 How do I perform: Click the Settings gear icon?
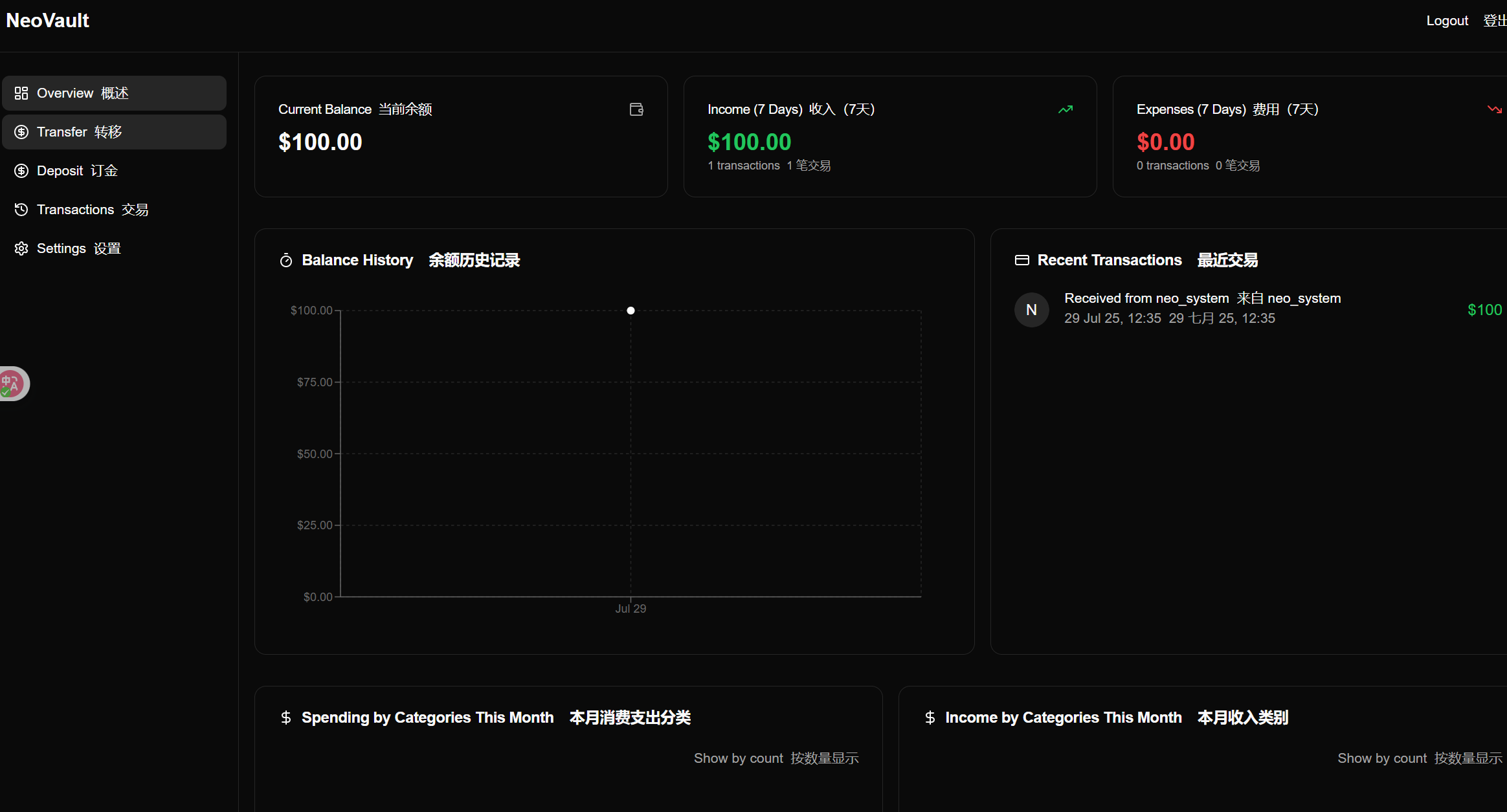(21, 248)
